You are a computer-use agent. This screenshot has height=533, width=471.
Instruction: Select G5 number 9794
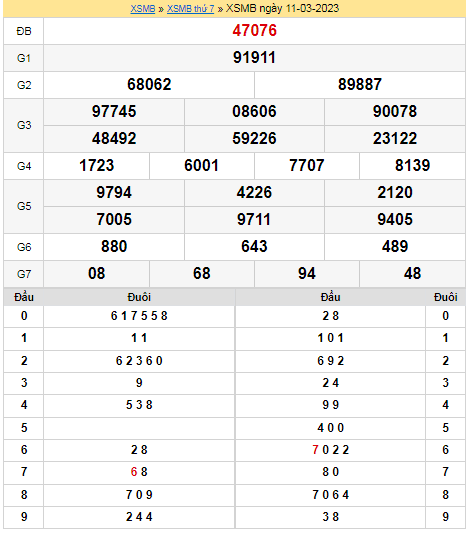tap(114, 192)
